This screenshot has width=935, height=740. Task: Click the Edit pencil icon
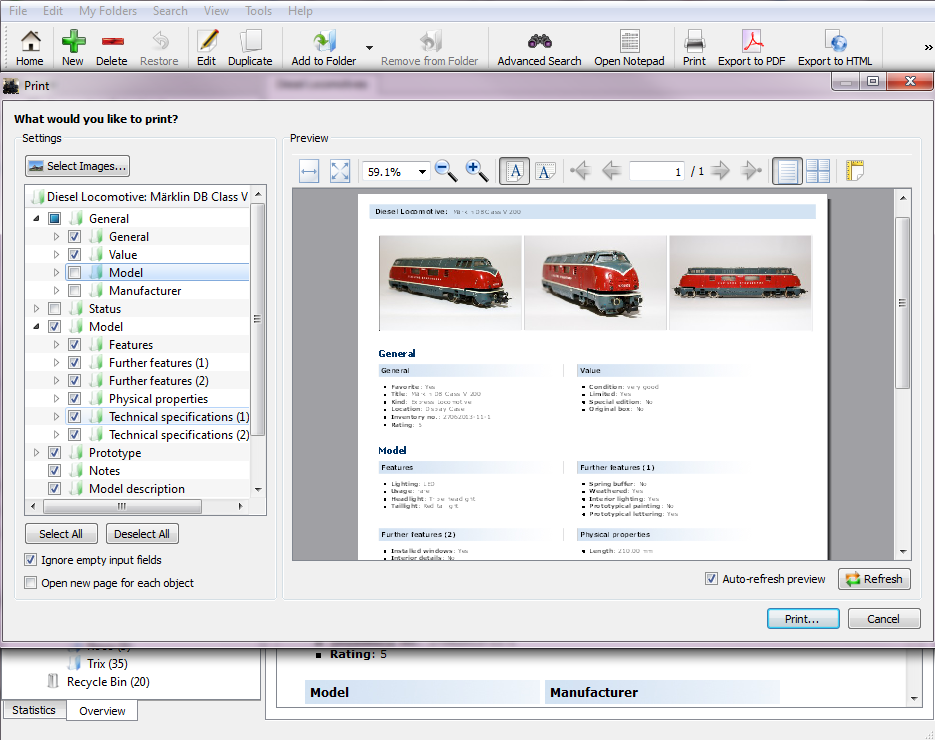tap(207, 41)
